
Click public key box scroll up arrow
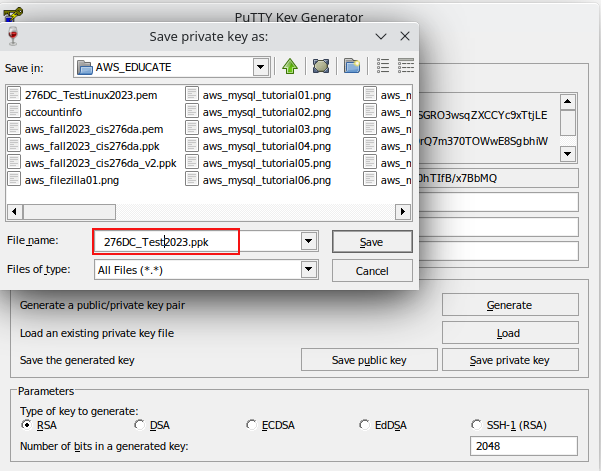[568, 102]
